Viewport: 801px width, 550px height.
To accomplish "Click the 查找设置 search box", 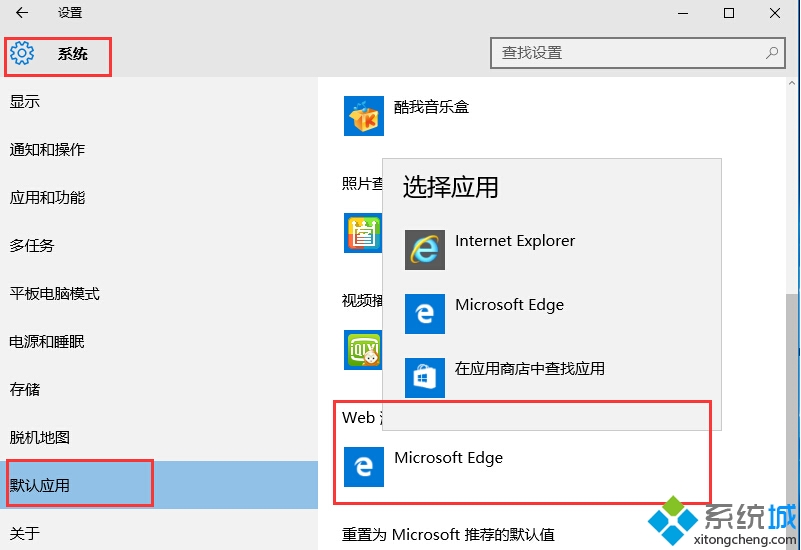I will (638, 53).
